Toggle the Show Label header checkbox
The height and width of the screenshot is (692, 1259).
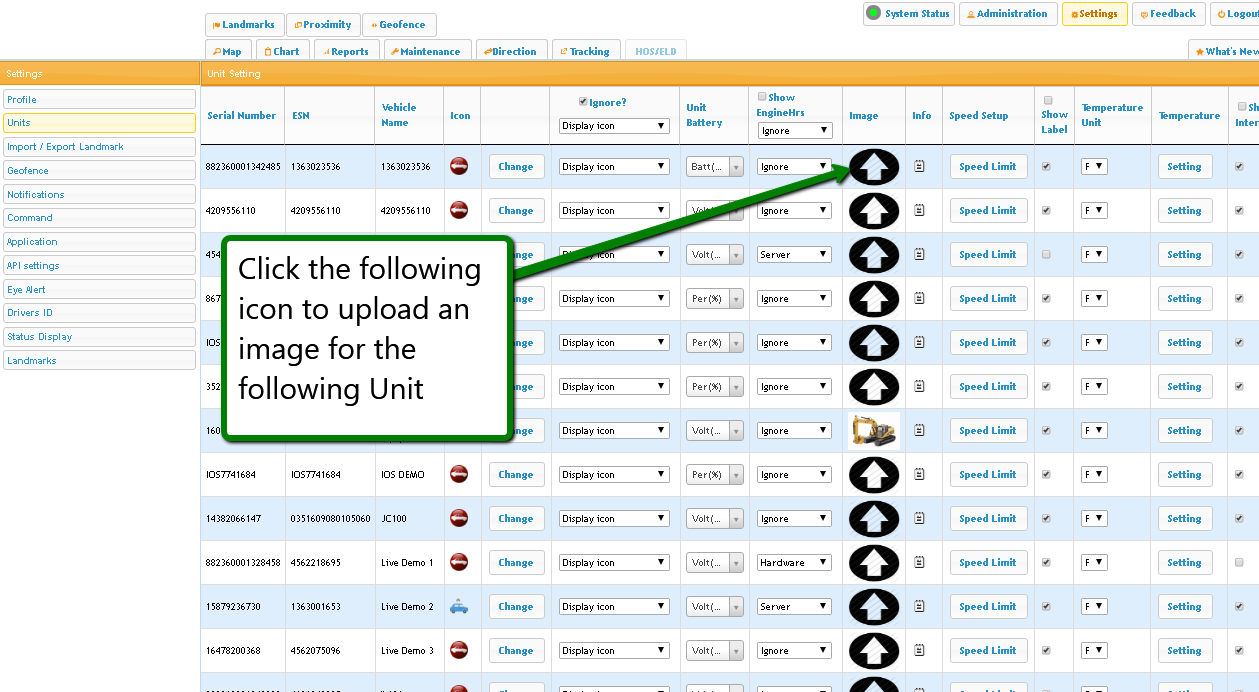point(1048,101)
